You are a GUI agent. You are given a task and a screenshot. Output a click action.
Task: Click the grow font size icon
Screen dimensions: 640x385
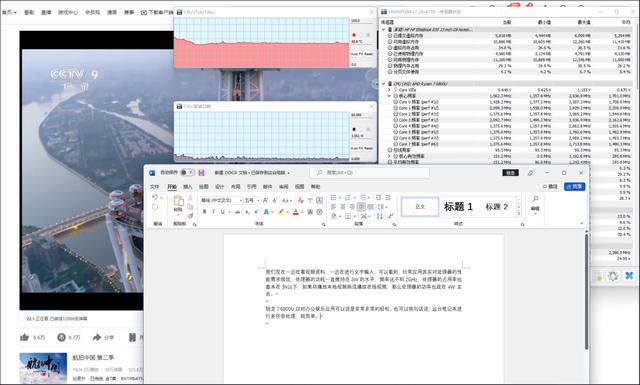point(265,200)
